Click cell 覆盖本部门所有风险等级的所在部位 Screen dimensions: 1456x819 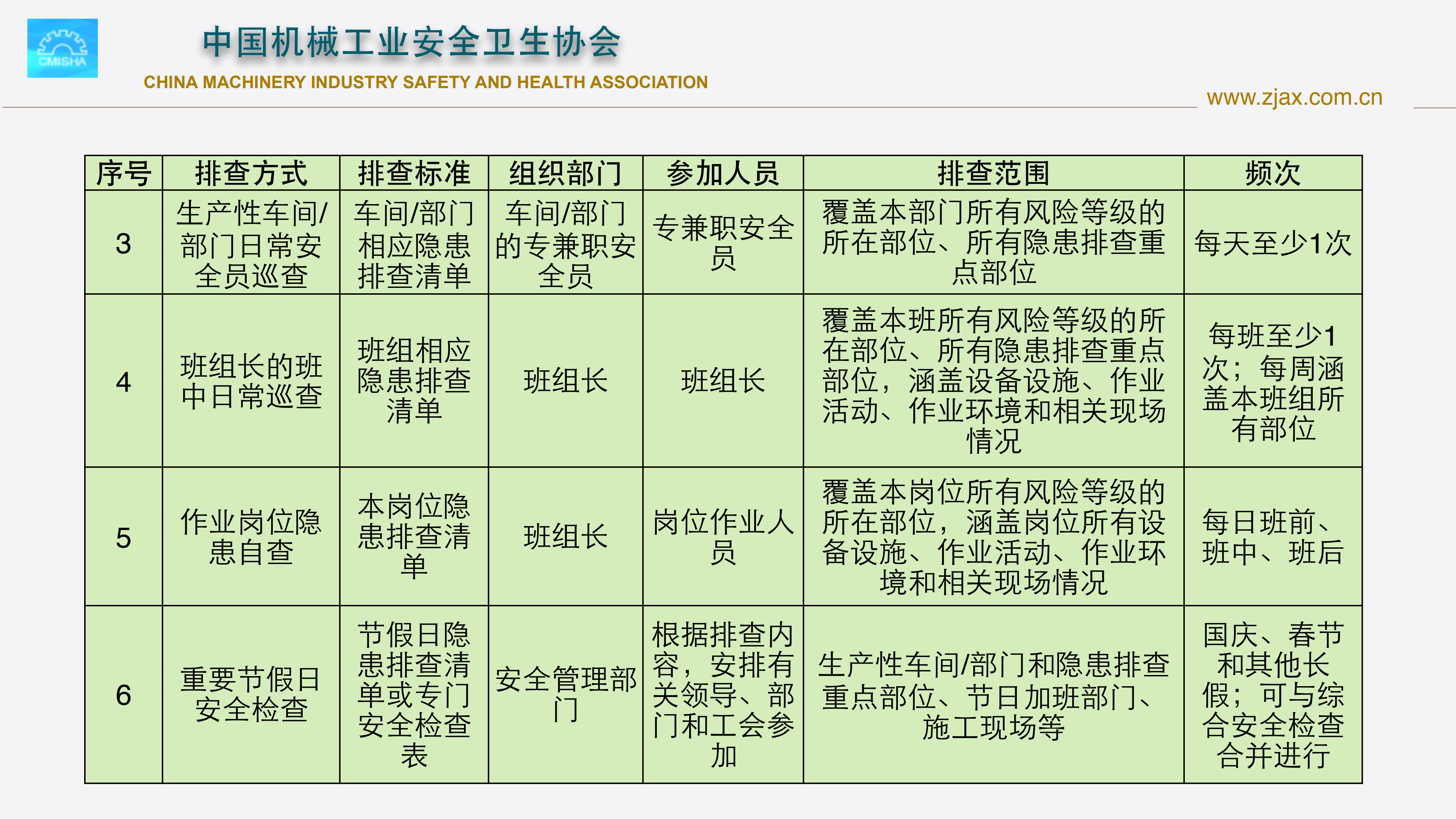(994, 243)
